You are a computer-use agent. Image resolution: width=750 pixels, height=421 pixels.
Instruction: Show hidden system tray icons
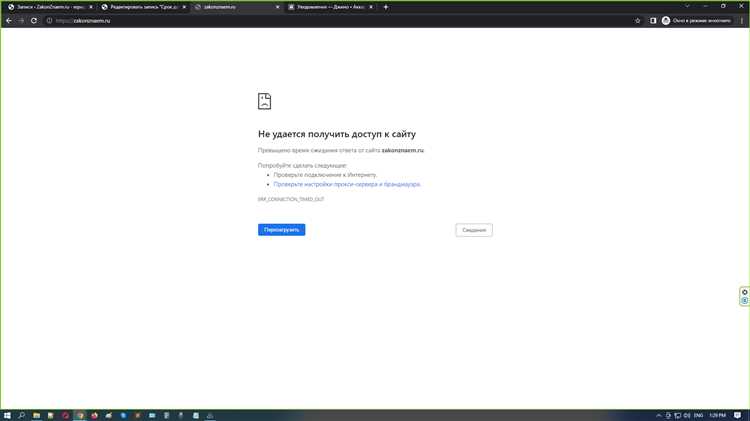pos(659,414)
